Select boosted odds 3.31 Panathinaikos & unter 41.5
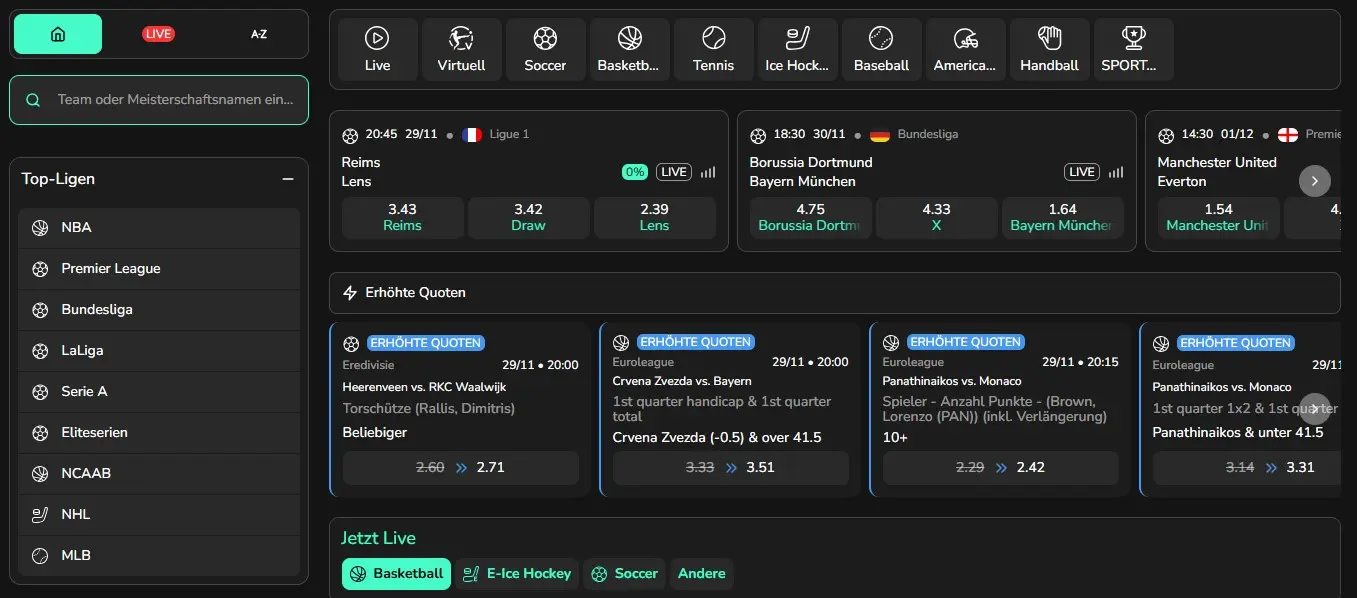The height and width of the screenshot is (598, 1357). click(x=1247, y=468)
